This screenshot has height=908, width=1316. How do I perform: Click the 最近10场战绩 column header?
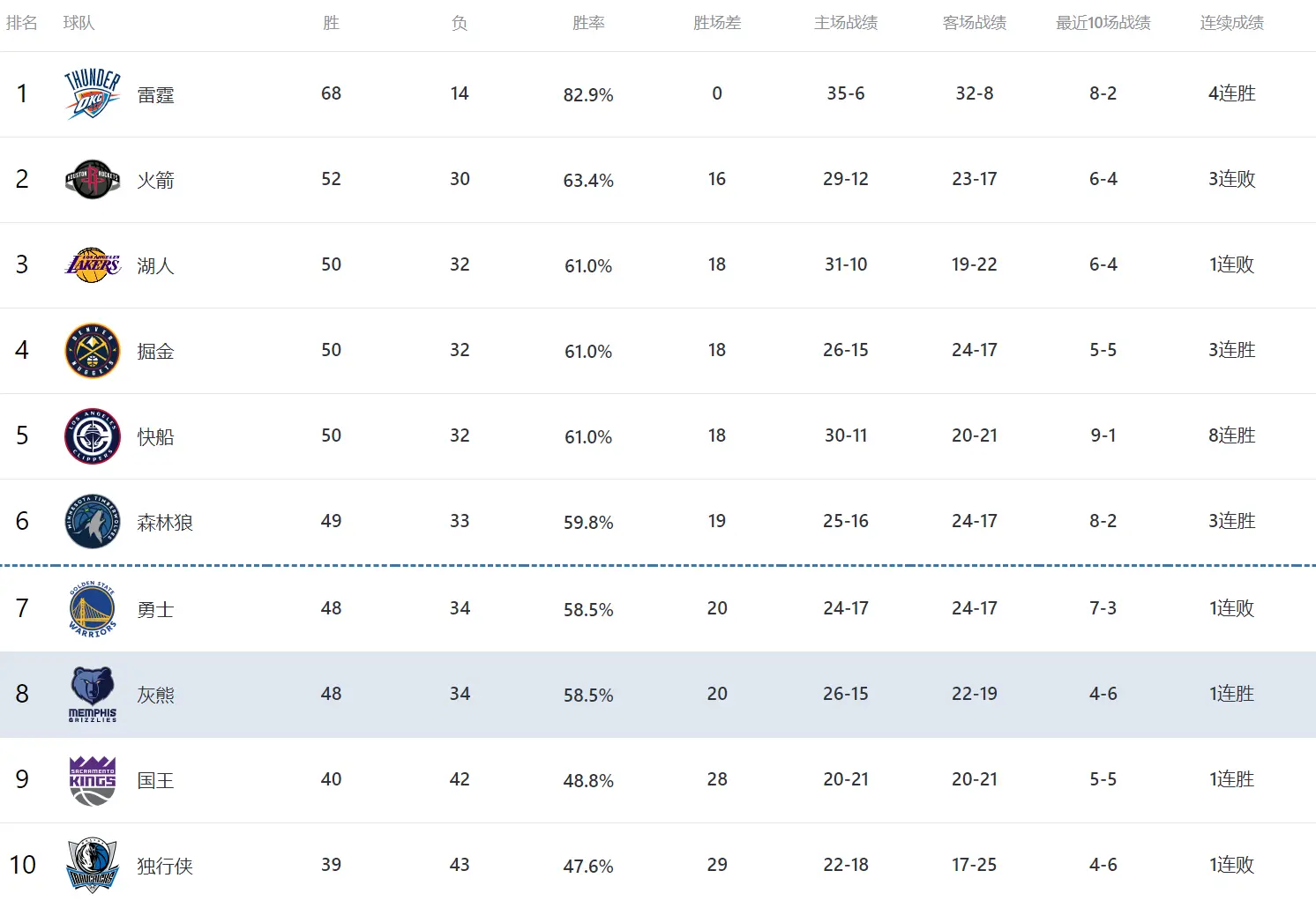[1103, 23]
